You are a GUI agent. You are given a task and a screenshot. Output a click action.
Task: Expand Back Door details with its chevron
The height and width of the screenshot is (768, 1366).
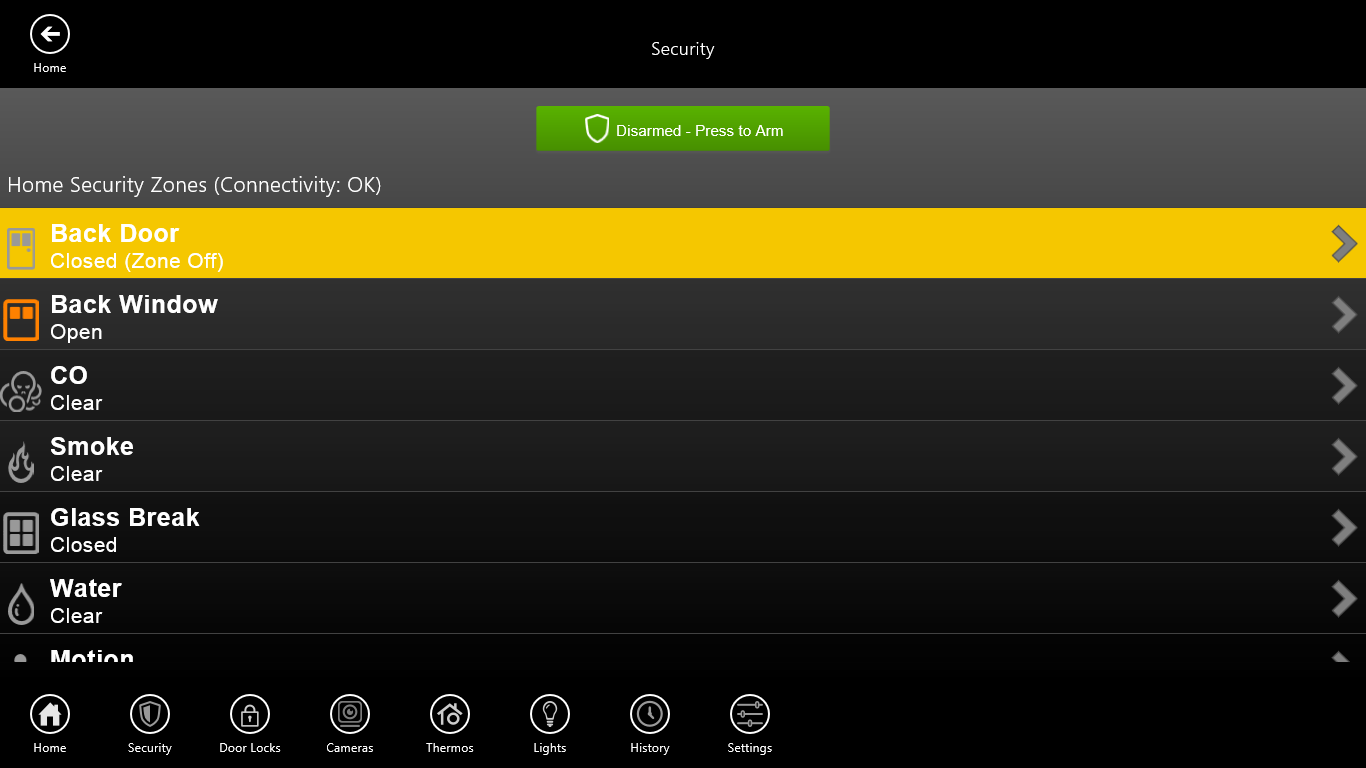[1345, 243]
